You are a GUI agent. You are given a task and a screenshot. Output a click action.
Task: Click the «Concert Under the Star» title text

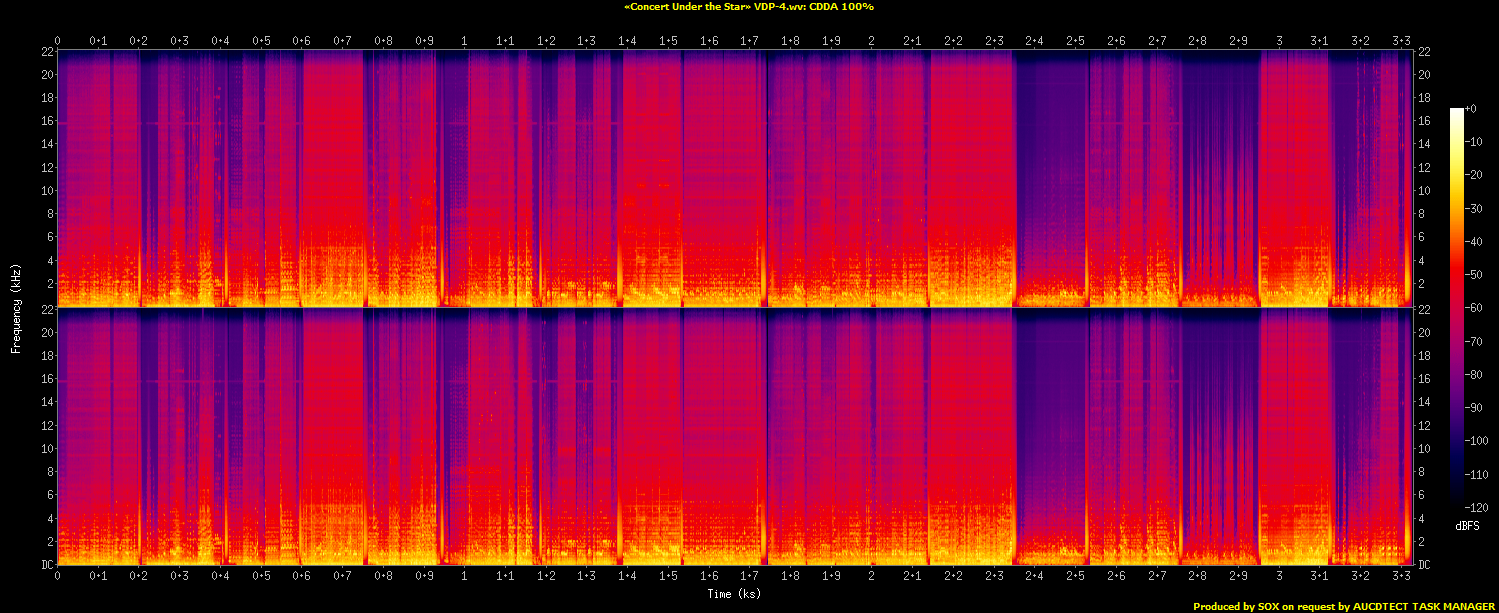click(x=748, y=7)
